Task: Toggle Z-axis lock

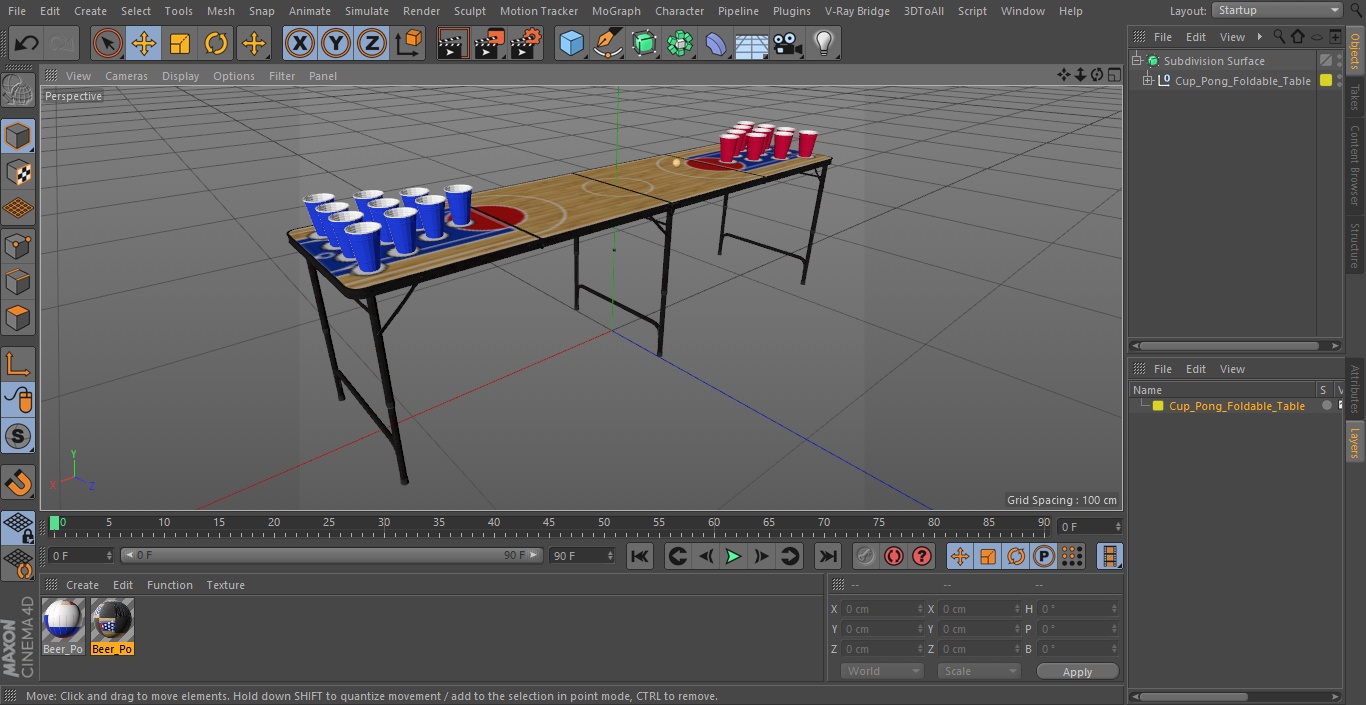Action: [x=372, y=44]
